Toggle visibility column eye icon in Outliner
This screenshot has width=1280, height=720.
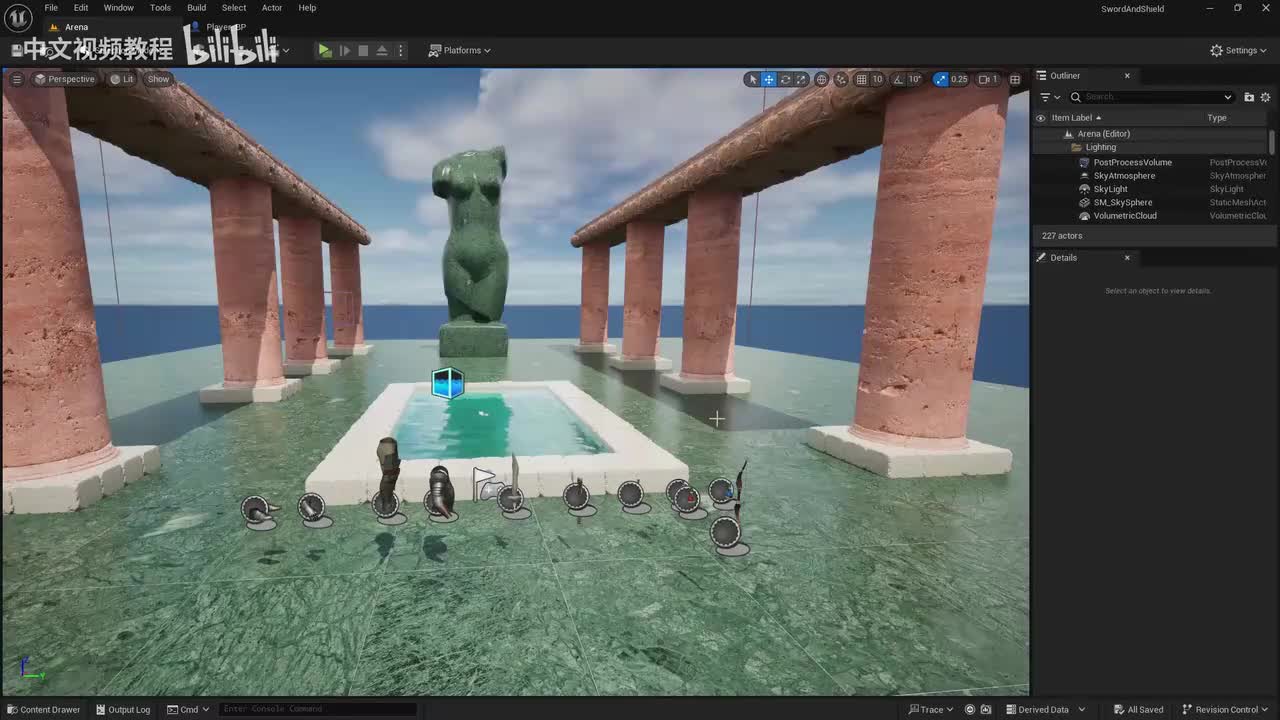click(x=1041, y=118)
